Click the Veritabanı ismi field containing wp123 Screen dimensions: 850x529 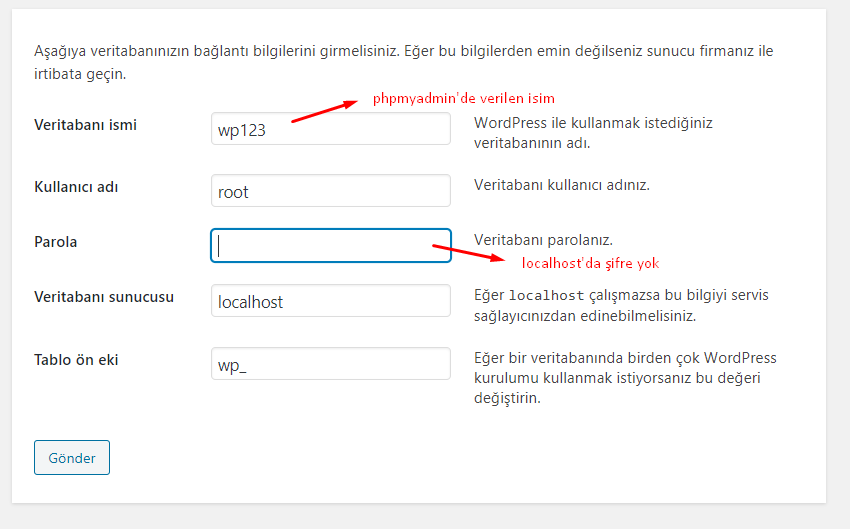click(x=330, y=130)
